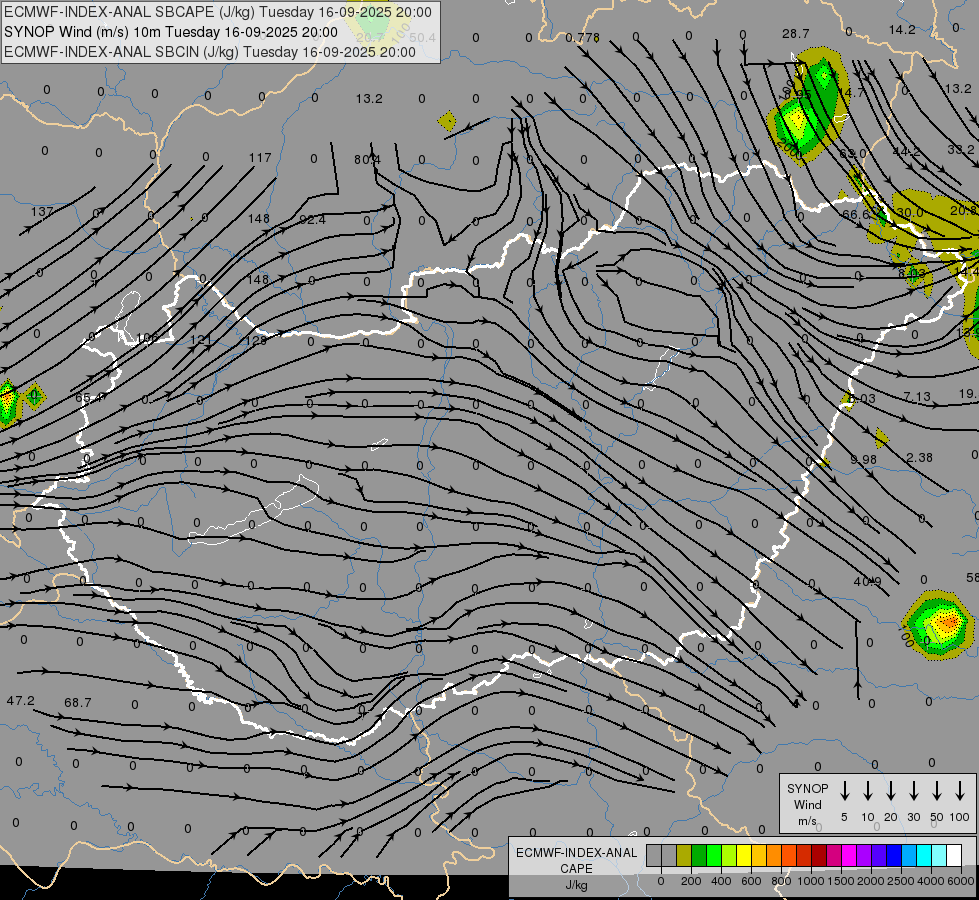The width and height of the screenshot is (979, 900).
Task: Click the 4000 tick label in CAPE legend
Action: coord(931,881)
